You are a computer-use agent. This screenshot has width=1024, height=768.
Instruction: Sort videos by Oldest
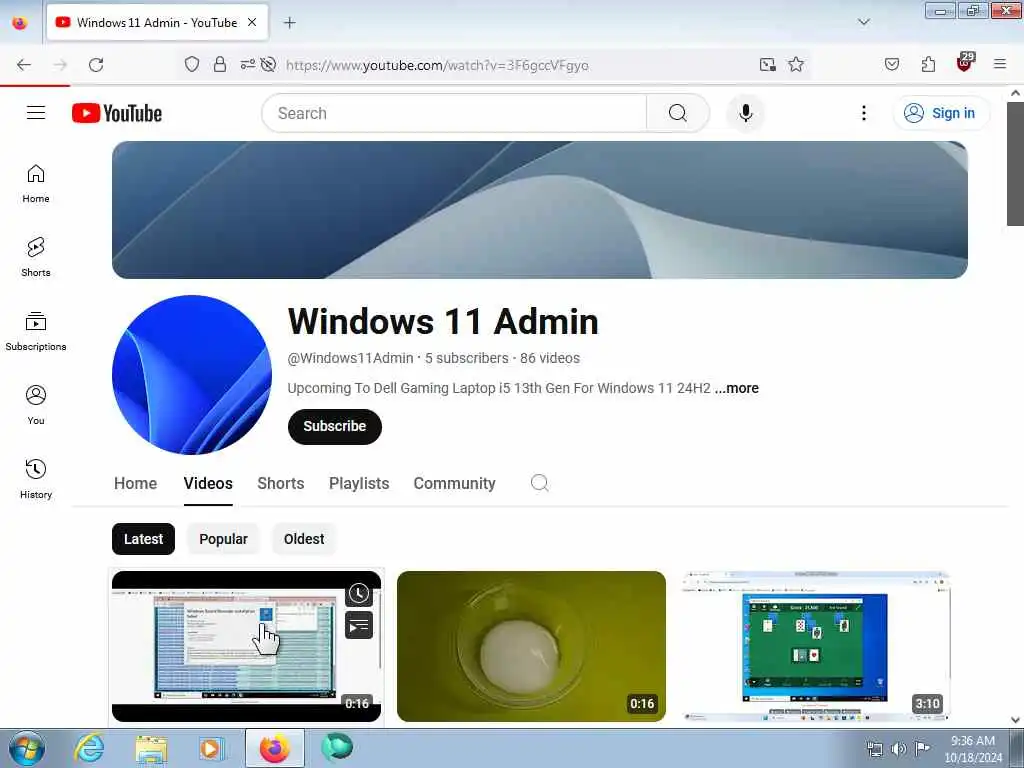(304, 539)
